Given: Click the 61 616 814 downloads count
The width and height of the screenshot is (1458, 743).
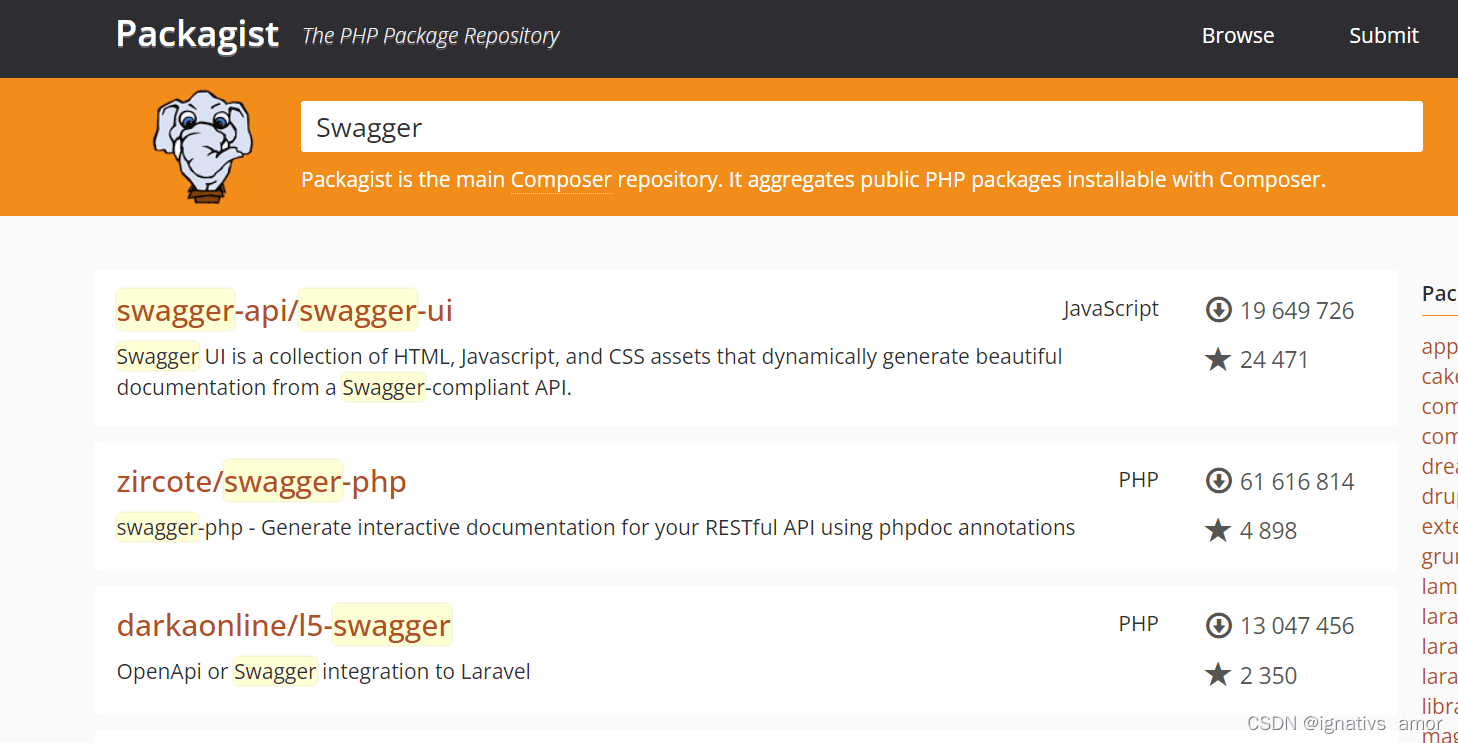Looking at the screenshot, I should (x=1297, y=482).
